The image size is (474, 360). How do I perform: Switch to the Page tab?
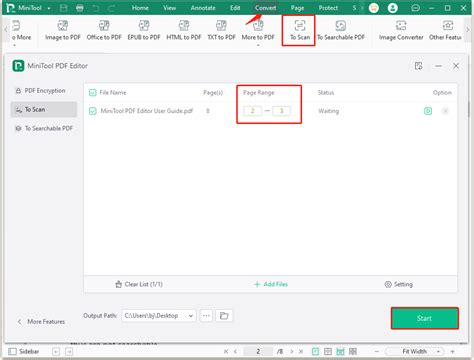coord(297,8)
